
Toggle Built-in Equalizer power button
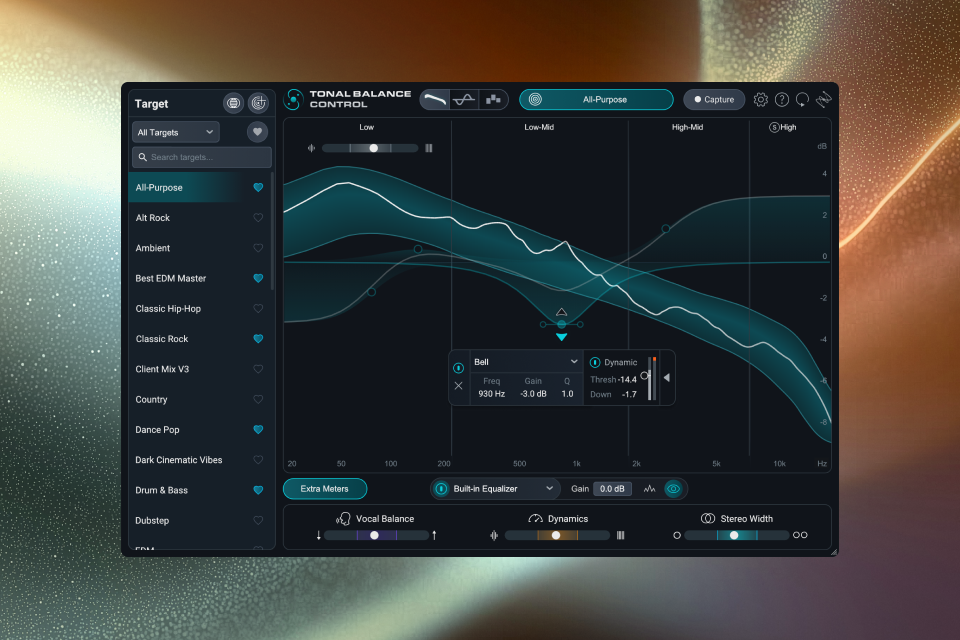tap(441, 489)
